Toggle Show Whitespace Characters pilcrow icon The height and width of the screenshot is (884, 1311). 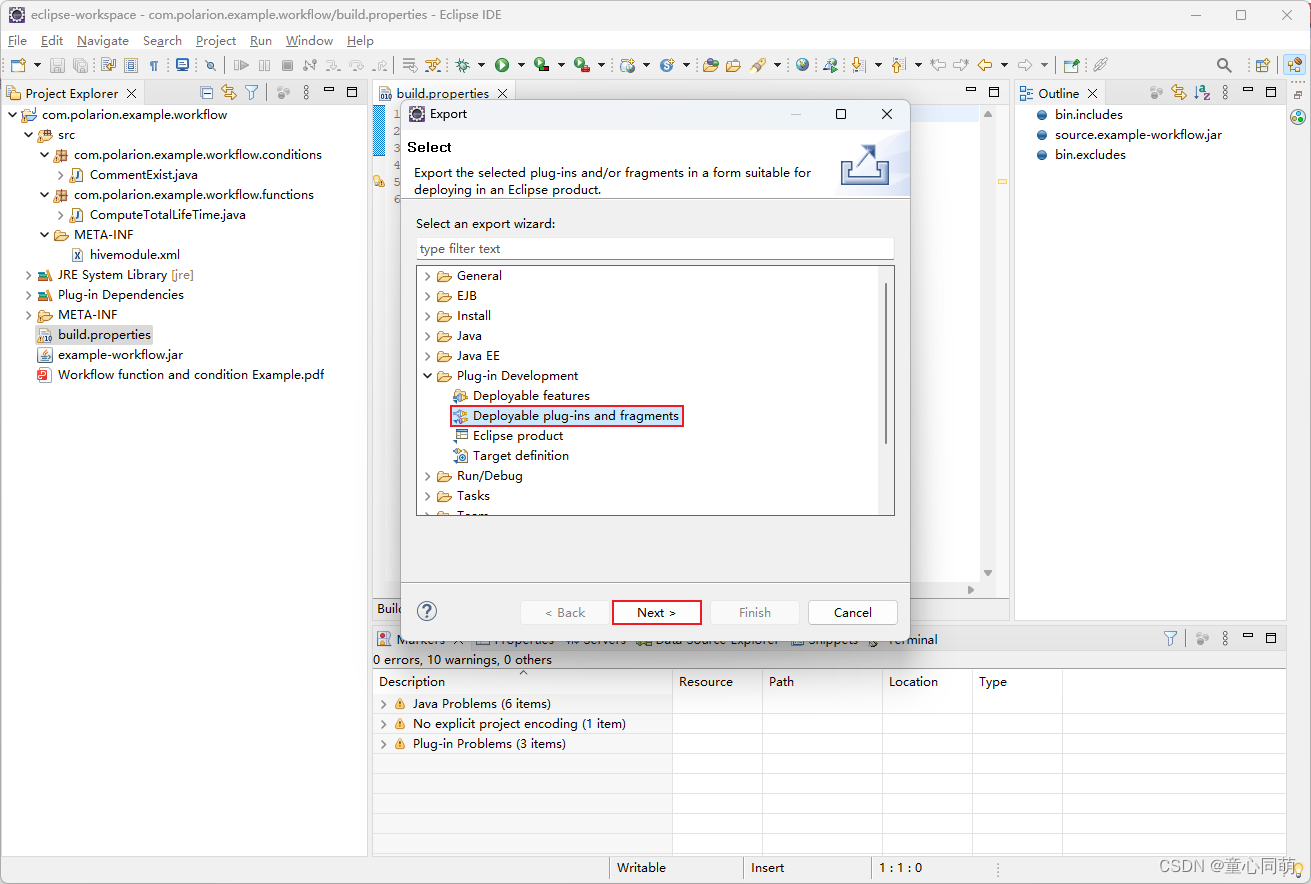pos(153,65)
